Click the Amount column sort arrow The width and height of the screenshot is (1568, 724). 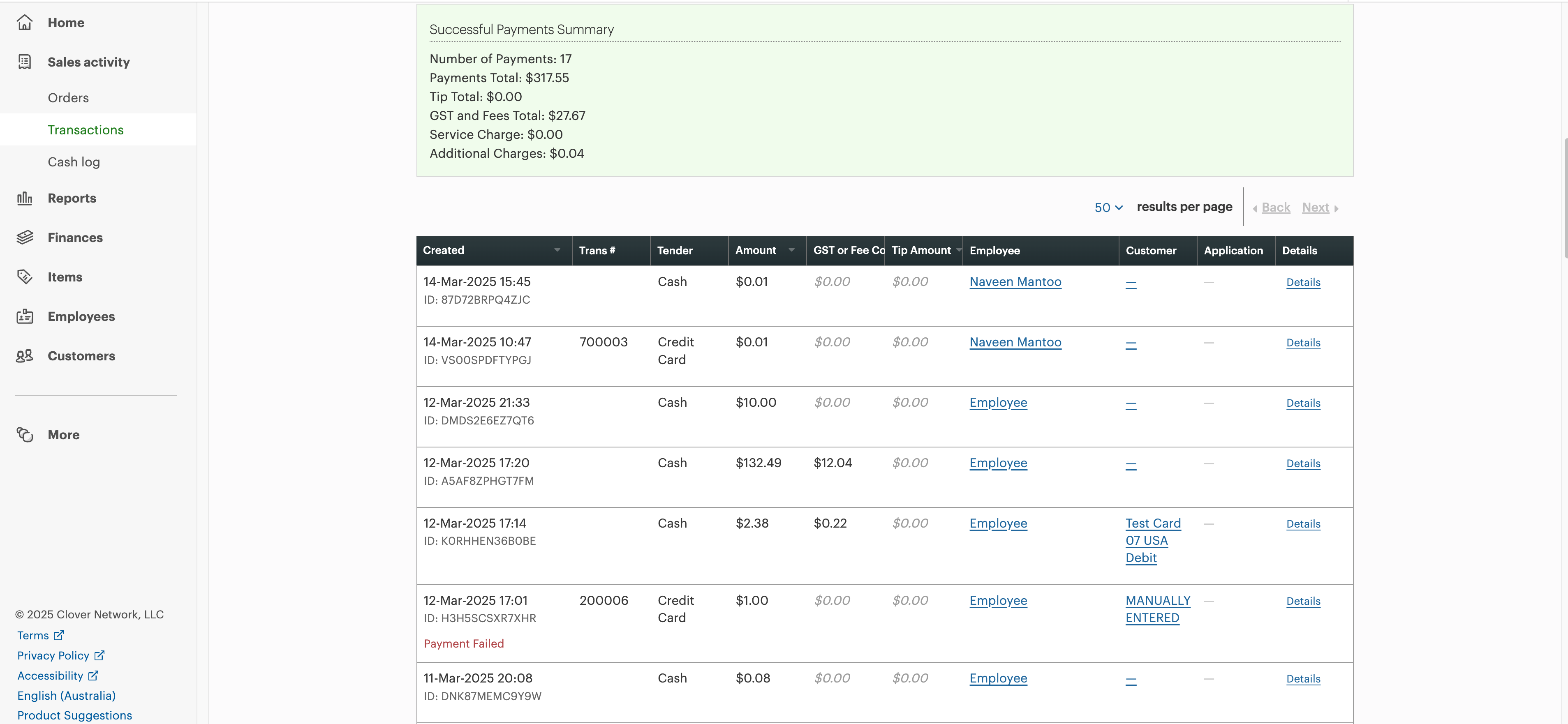791,250
